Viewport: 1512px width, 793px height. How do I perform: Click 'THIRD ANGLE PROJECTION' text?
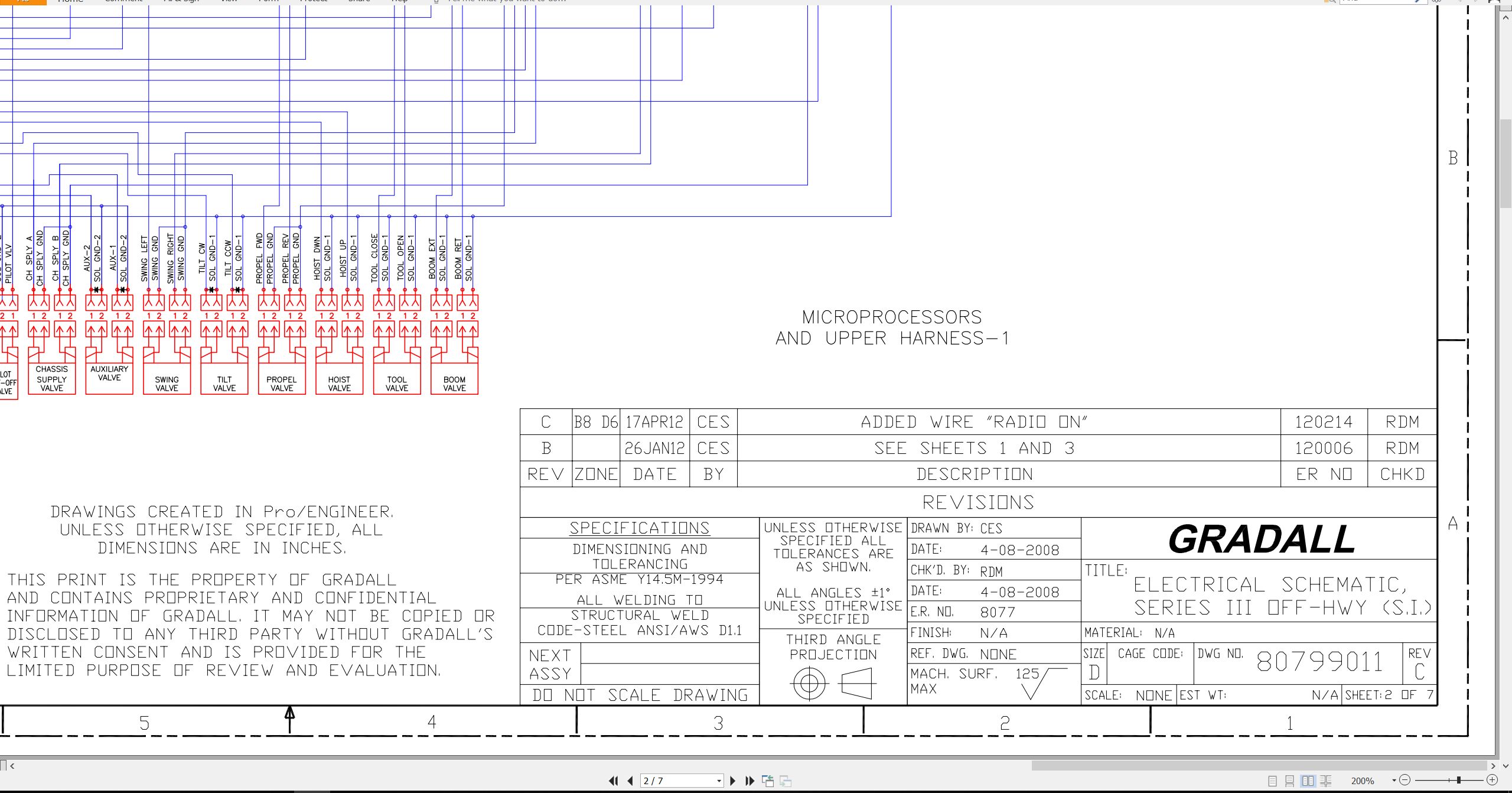[x=833, y=647]
